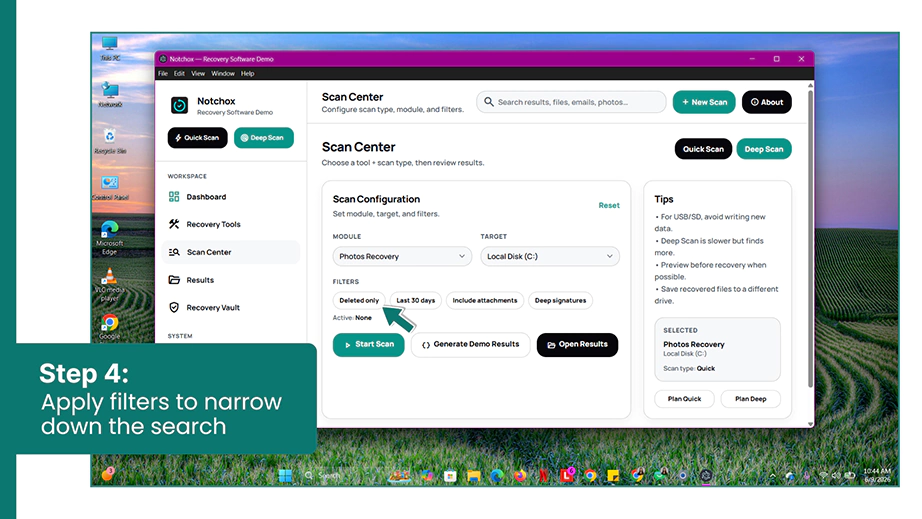Click the sidebar Deep Scan button under logo
This screenshot has width=922, height=519.
pyautogui.click(x=264, y=138)
